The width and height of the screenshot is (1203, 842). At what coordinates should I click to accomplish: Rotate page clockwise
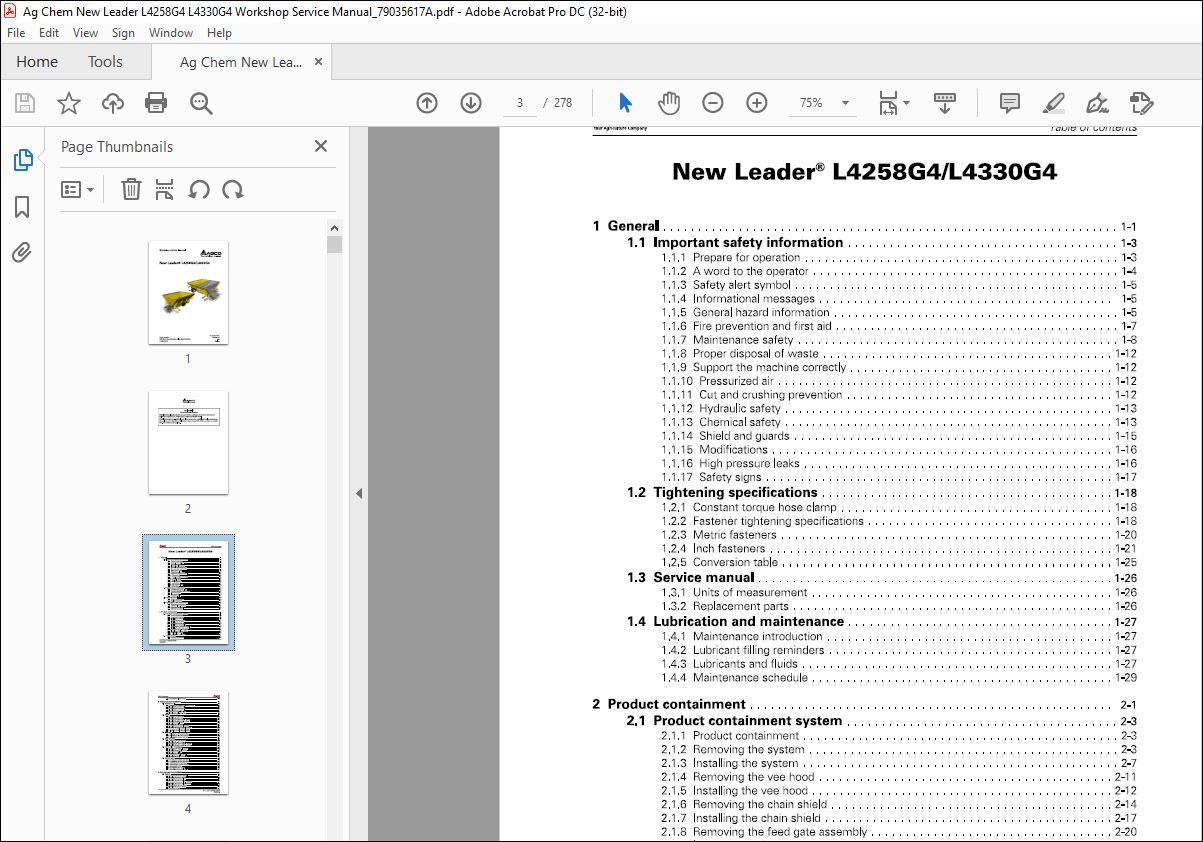[x=233, y=189]
